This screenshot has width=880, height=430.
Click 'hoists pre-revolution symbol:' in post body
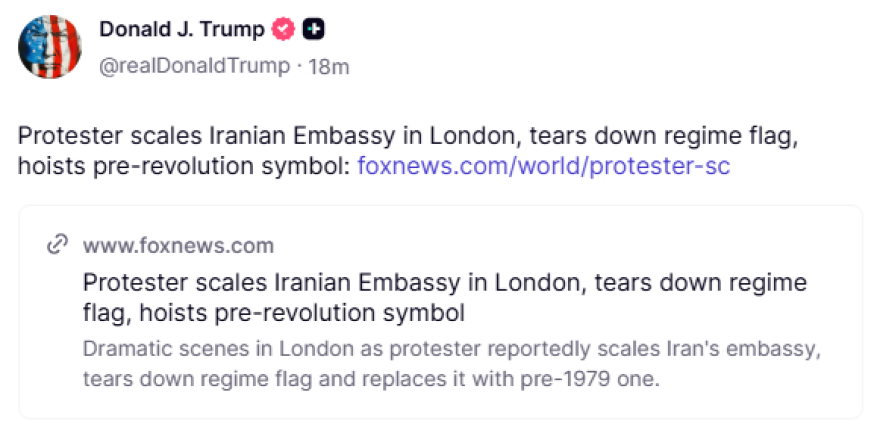click(184, 166)
